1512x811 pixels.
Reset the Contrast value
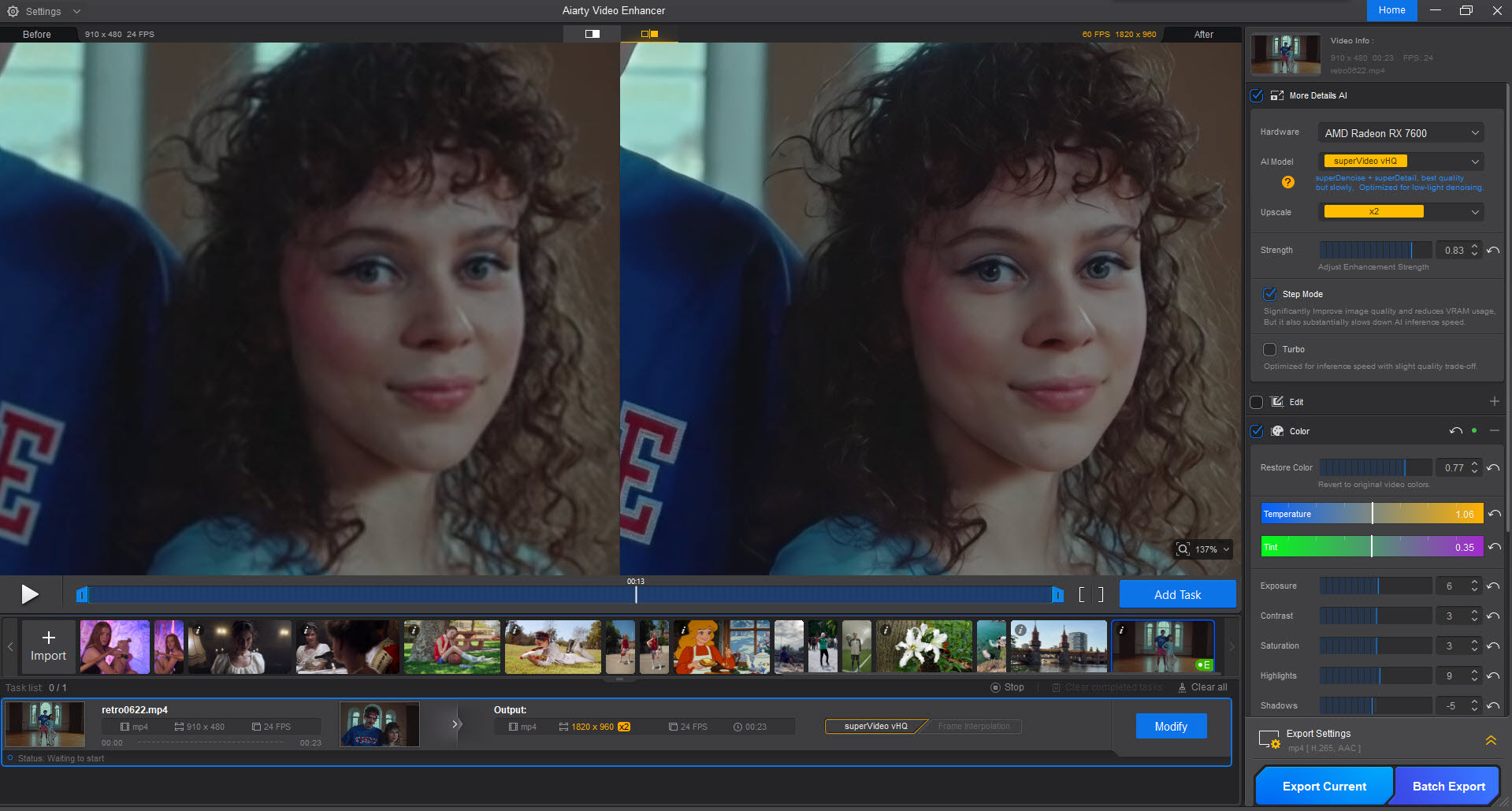click(x=1493, y=616)
